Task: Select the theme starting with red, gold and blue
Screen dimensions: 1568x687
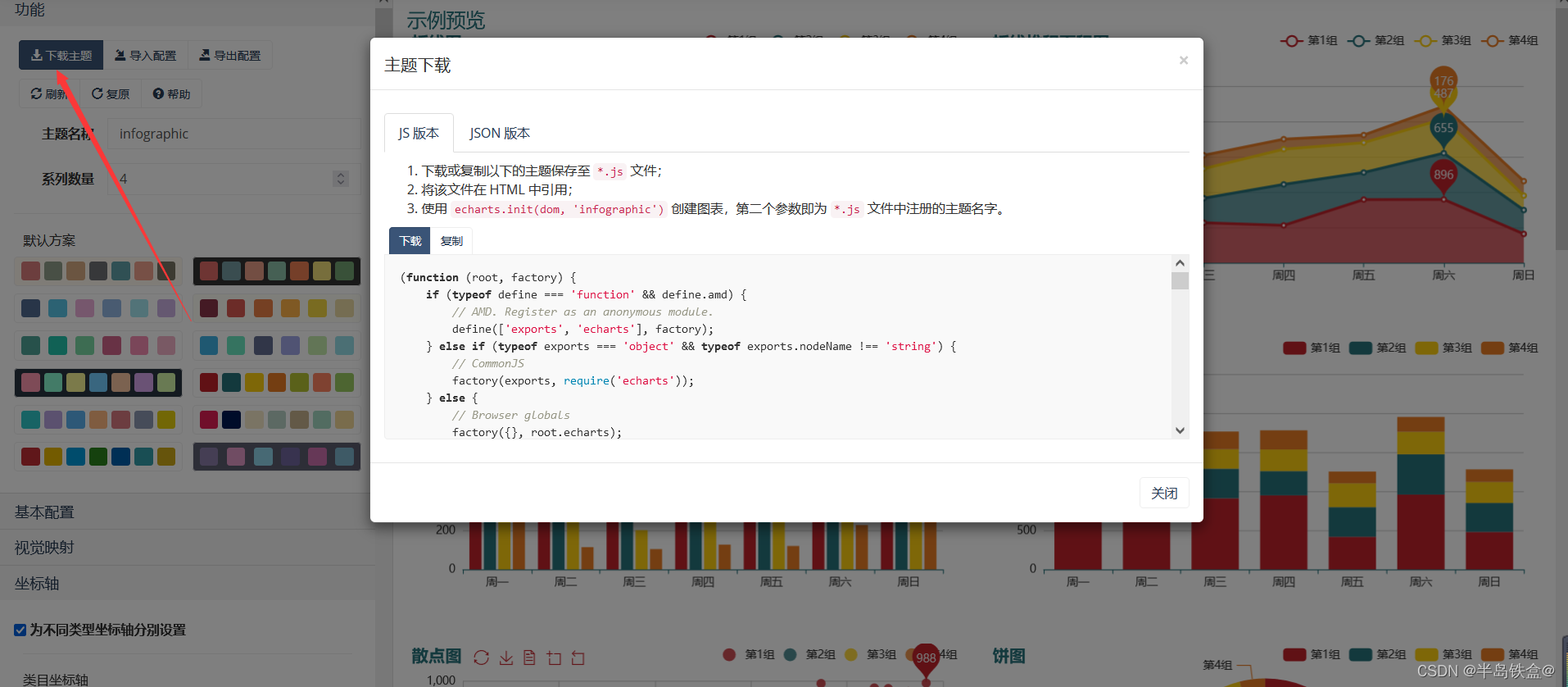Action: tap(98, 457)
